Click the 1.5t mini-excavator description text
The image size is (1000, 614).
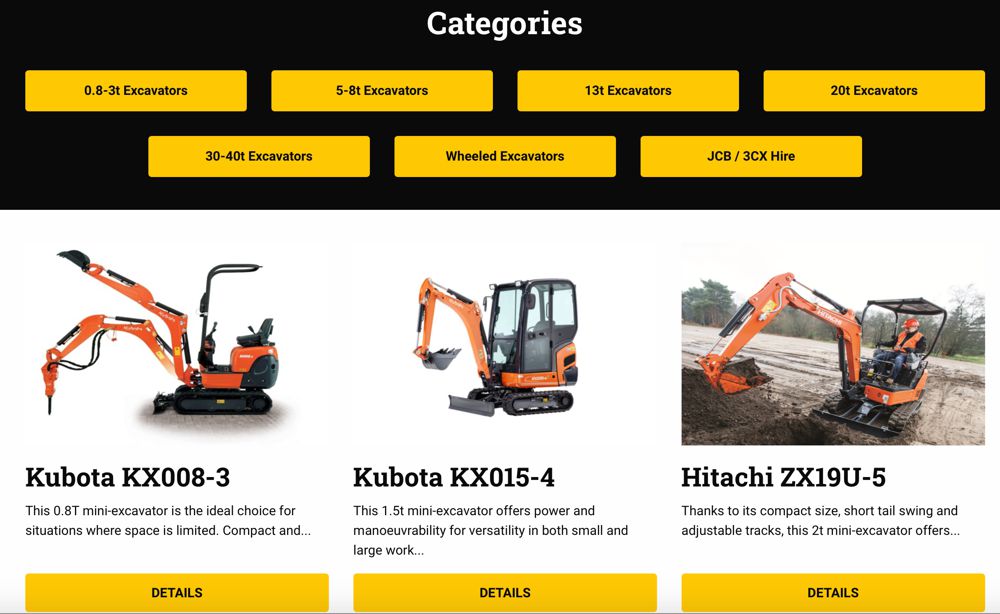pos(490,530)
